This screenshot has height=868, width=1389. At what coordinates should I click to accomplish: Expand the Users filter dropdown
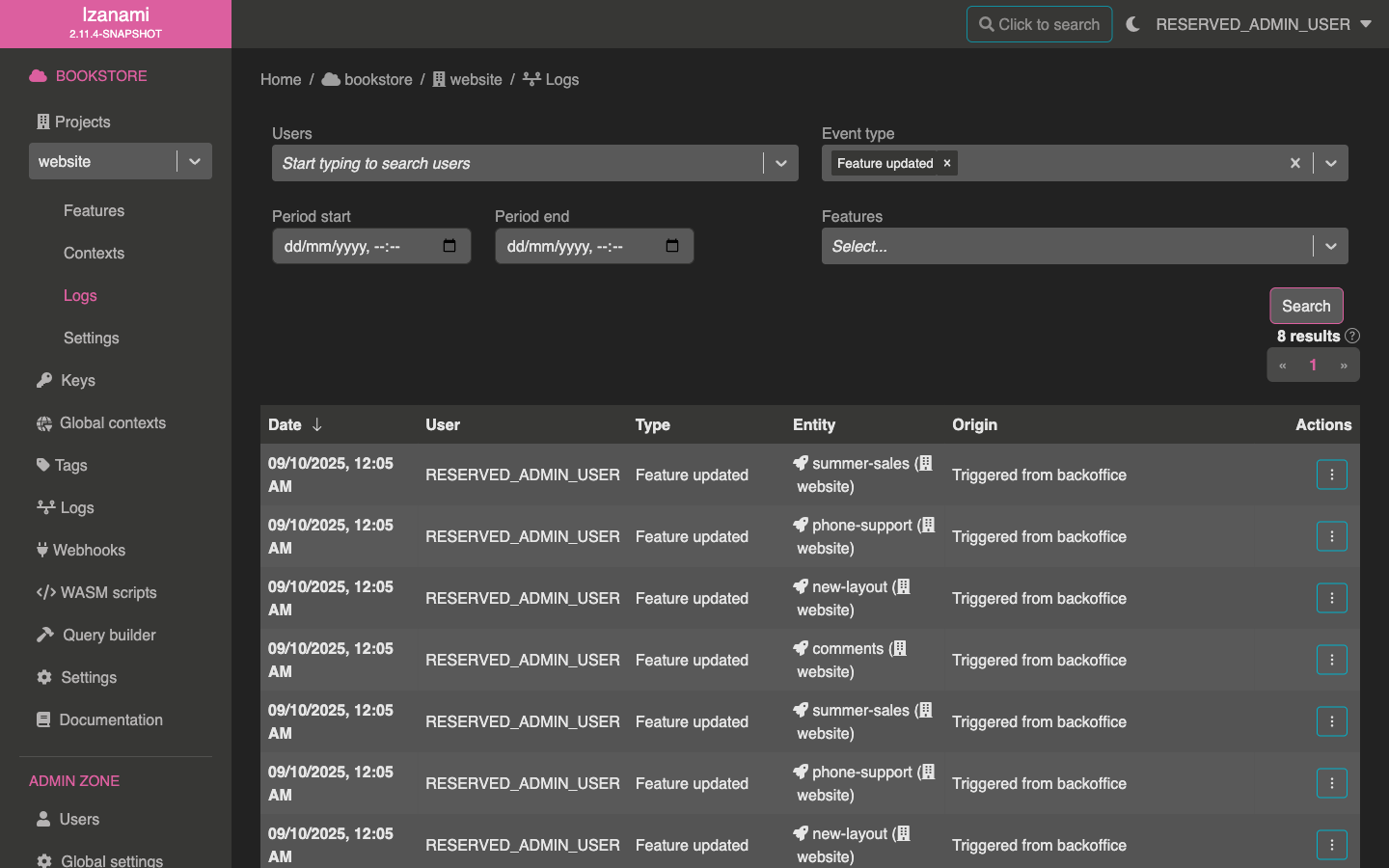(x=780, y=163)
